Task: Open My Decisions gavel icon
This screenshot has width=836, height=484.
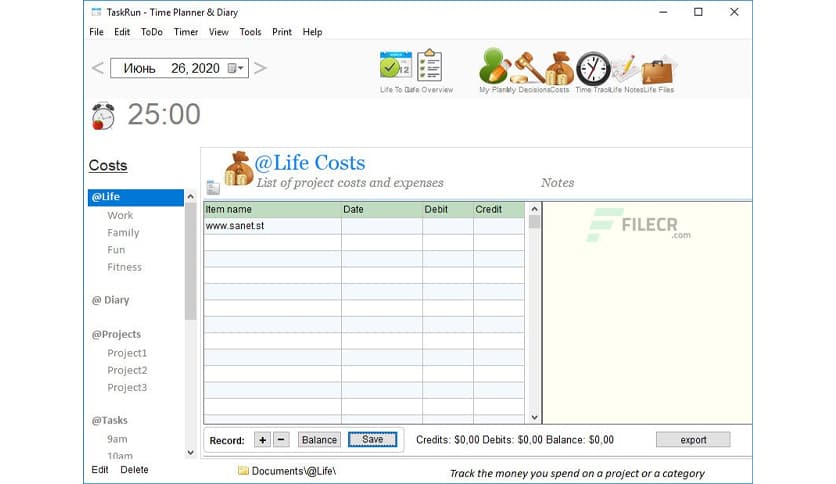Action: point(527,67)
